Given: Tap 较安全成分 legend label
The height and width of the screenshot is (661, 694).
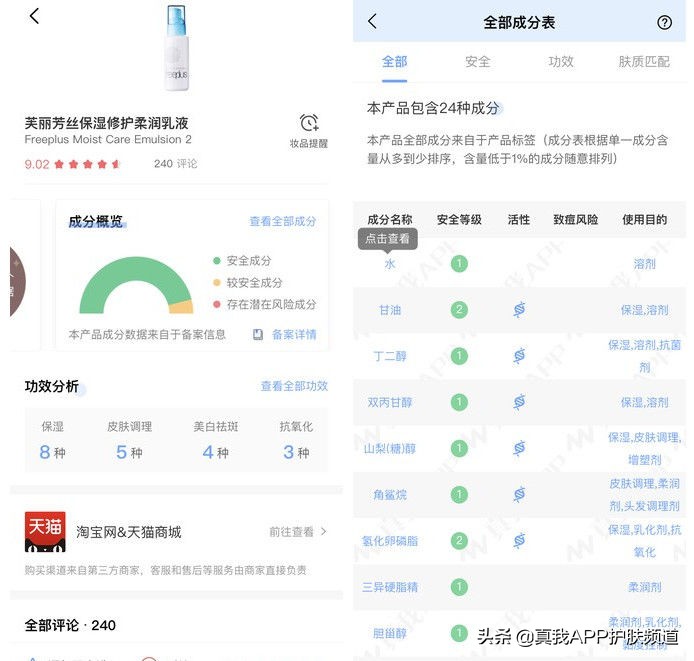Looking at the screenshot, I should pos(254,282).
